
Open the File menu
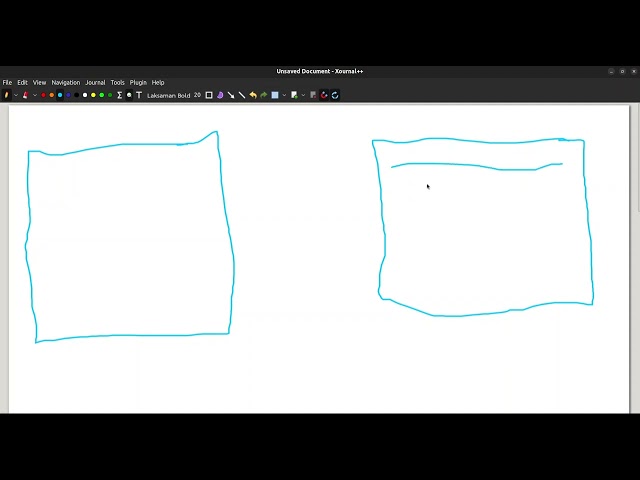7,82
